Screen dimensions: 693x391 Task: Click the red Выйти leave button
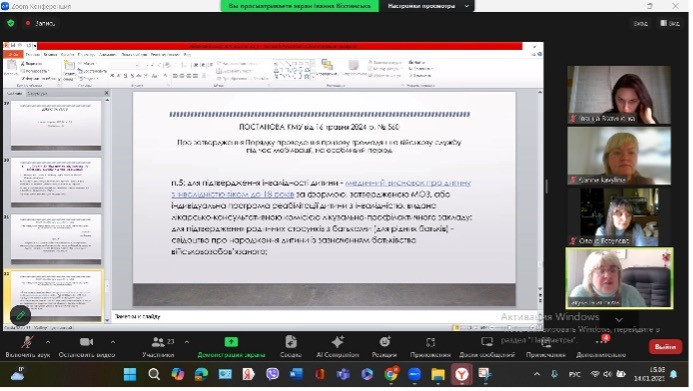(x=665, y=347)
